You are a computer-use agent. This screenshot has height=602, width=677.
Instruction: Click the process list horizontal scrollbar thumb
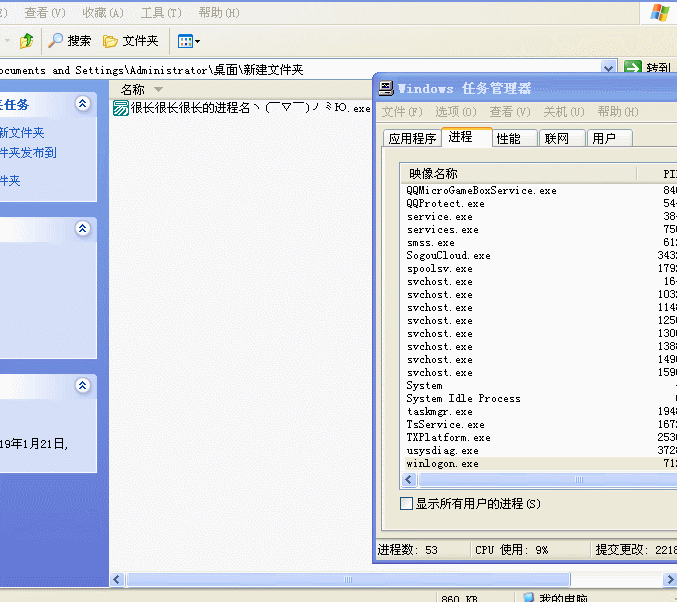click(x=548, y=479)
